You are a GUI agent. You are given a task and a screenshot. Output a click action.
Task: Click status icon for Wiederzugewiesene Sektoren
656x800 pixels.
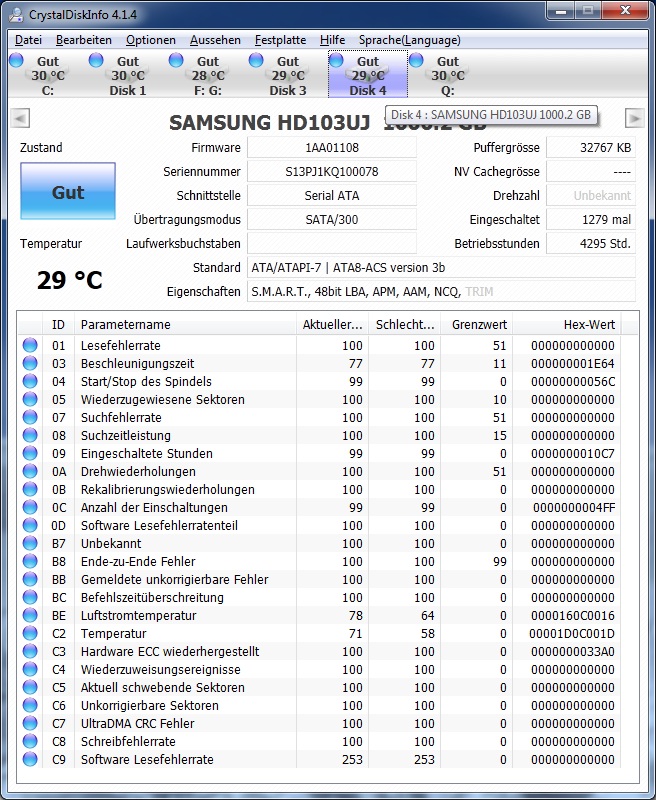click(x=30, y=399)
